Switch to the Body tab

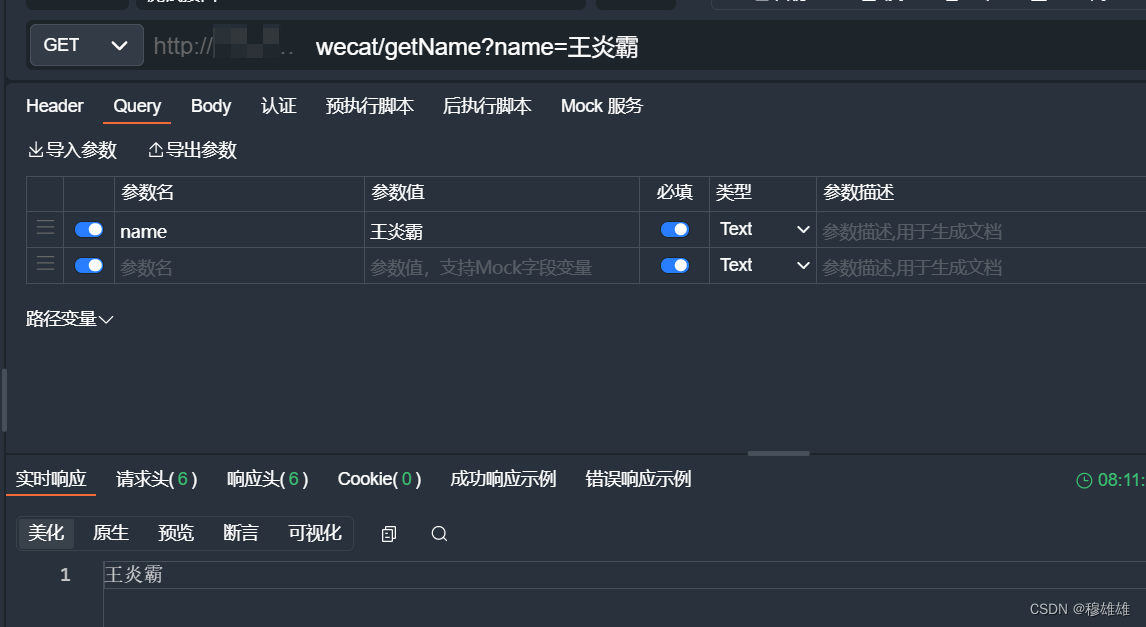(210, 105)
